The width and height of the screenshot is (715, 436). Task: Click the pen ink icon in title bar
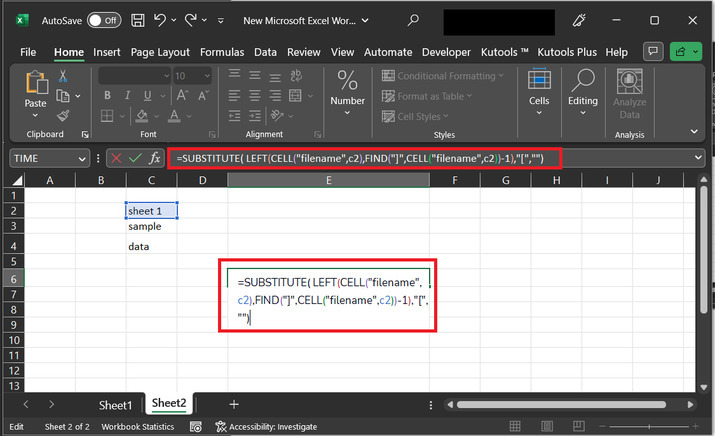[579, 20]
